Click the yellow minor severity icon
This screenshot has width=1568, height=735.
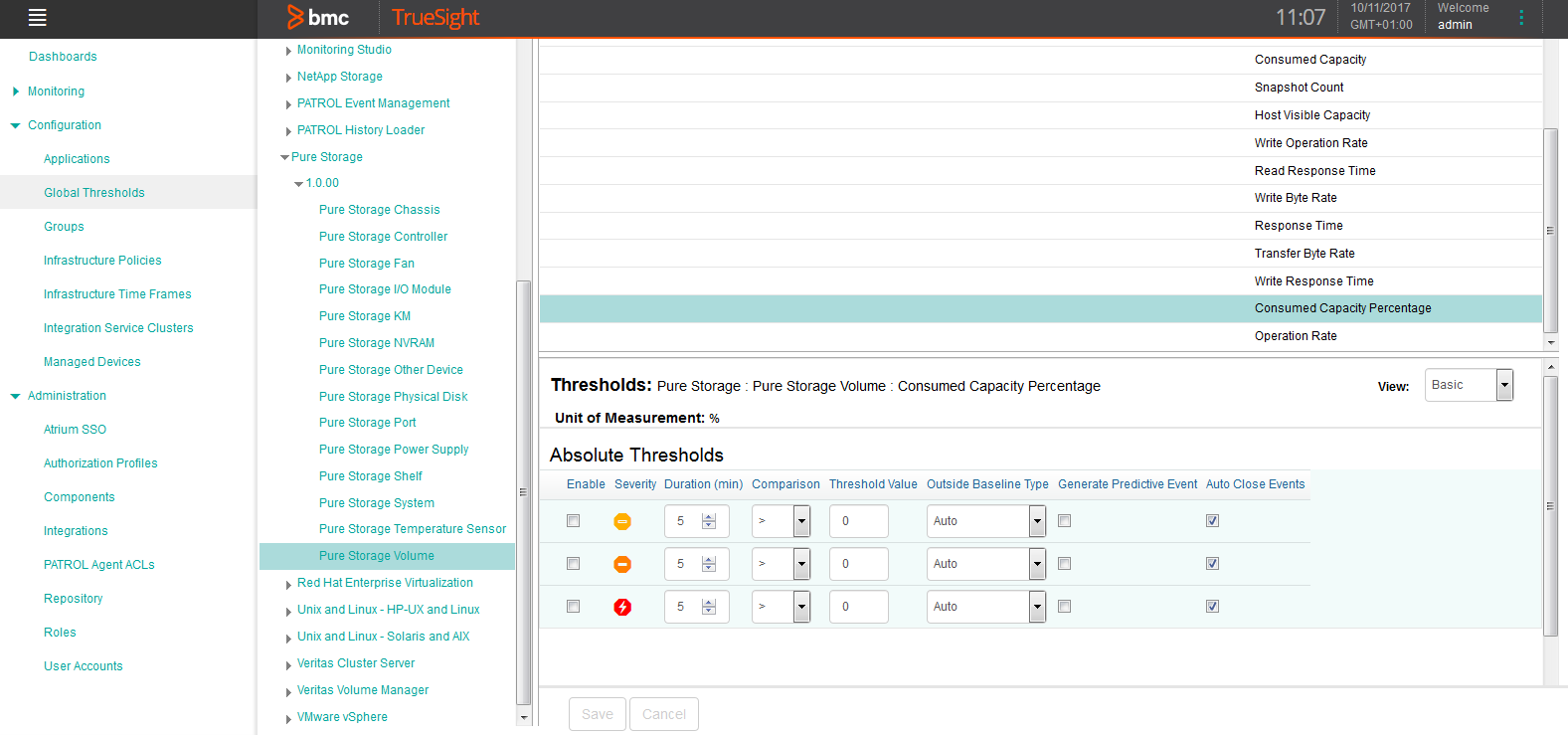coord(622,521)
